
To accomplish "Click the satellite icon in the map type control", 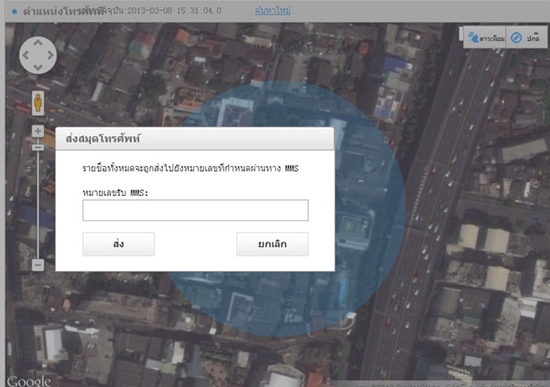I will tap(473, 38).
